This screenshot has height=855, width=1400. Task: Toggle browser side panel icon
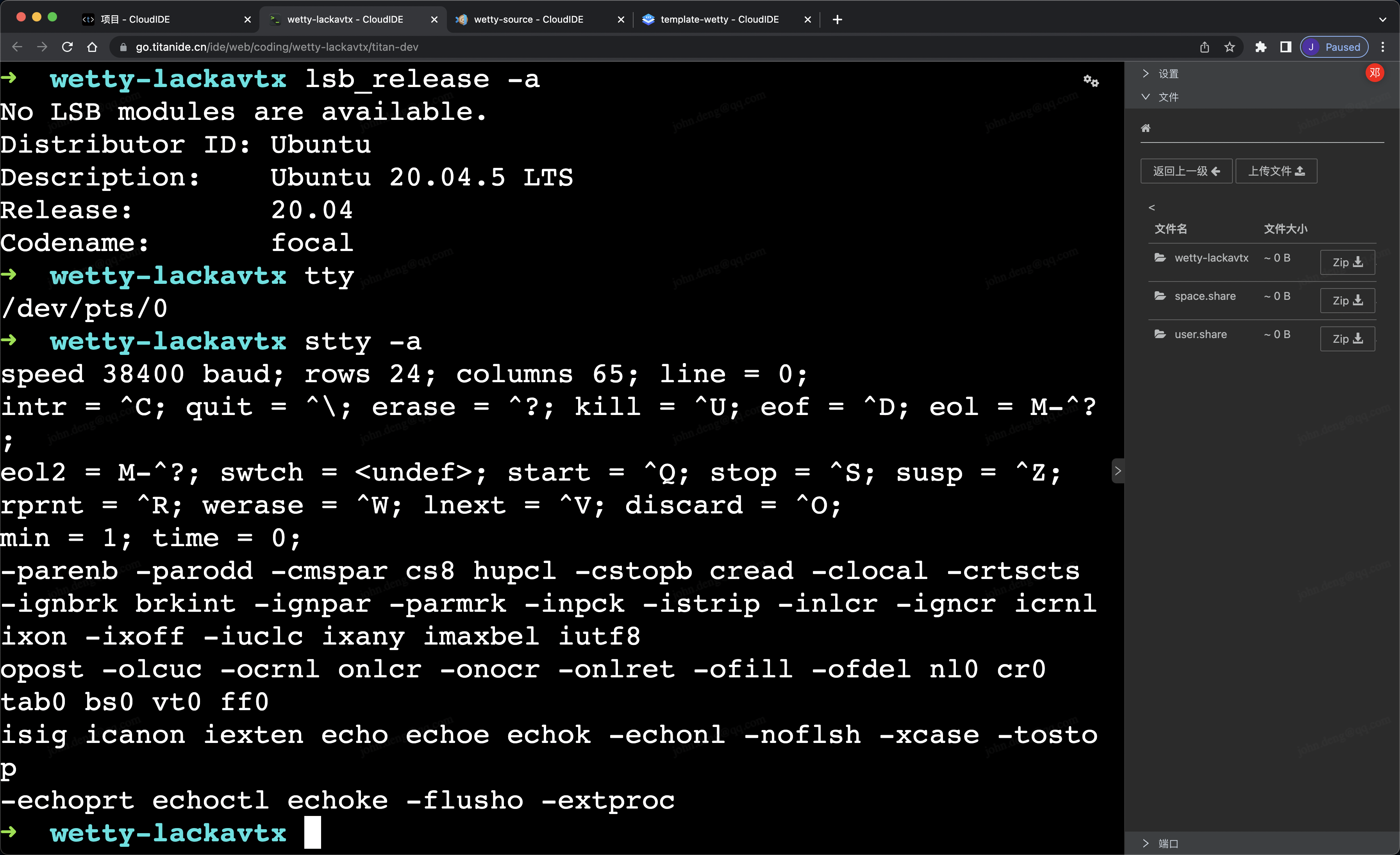pos(1285,47)
